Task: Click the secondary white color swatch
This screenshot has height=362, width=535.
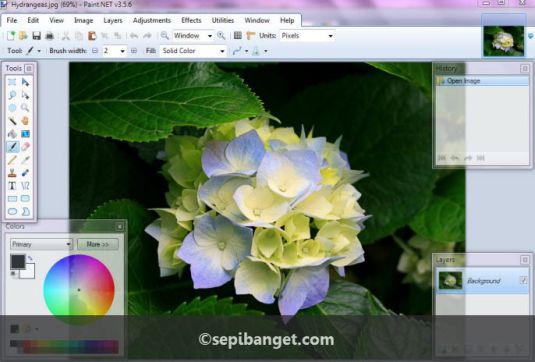Action: [x=28, y=273]
